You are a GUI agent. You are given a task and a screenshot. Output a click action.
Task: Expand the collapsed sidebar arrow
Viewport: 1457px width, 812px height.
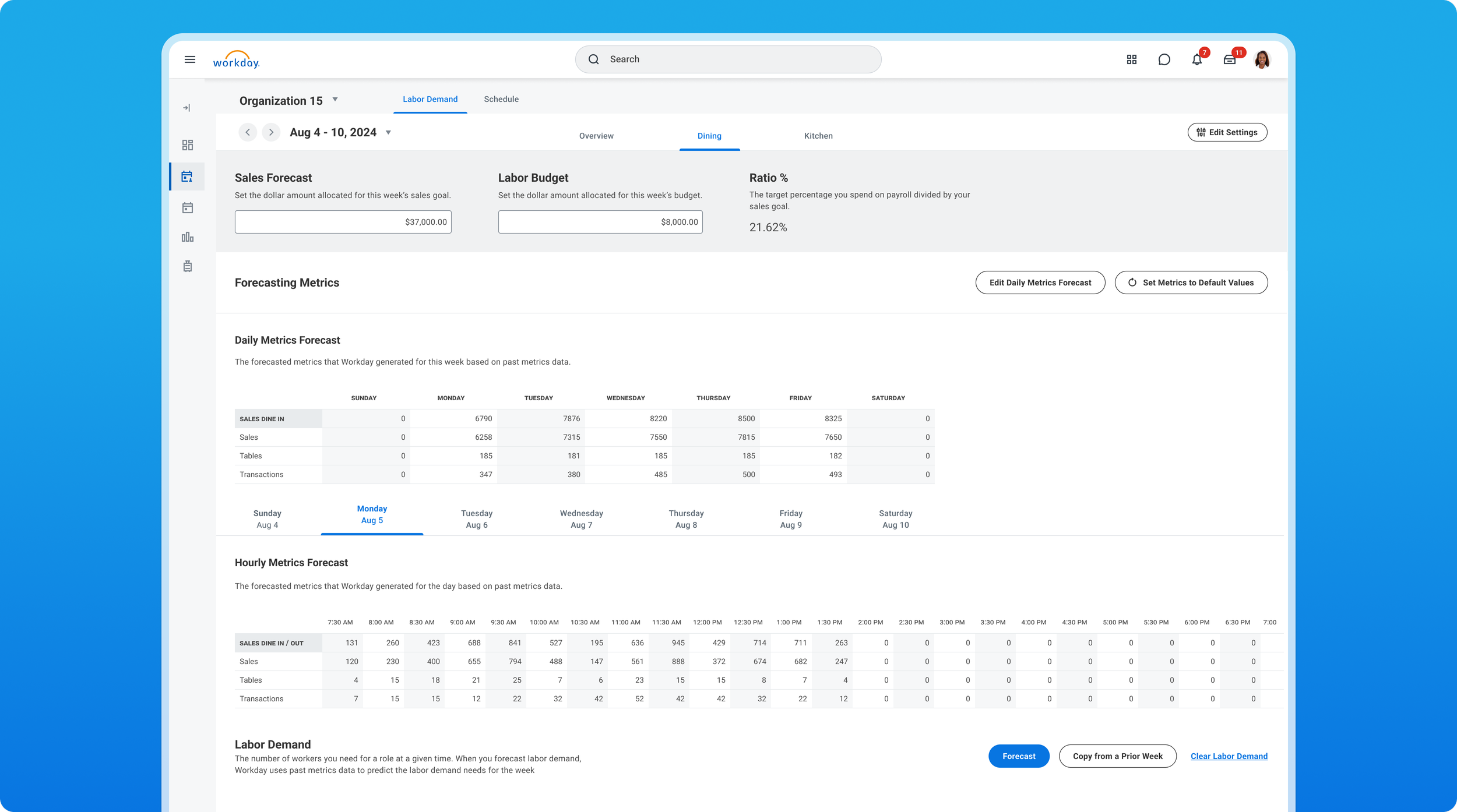pyautogui.click(x=186, y=108)
